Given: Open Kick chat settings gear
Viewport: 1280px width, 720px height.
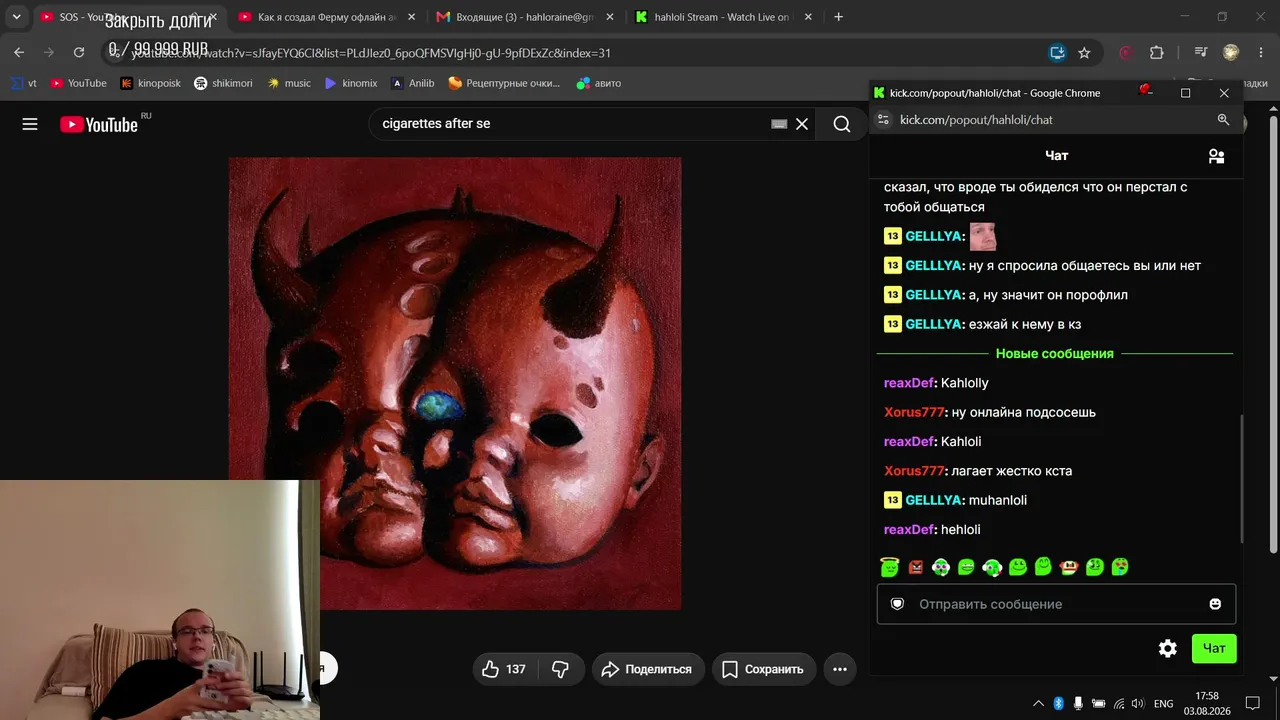Looking at the screenshot, I should [x=1167, y=649].
